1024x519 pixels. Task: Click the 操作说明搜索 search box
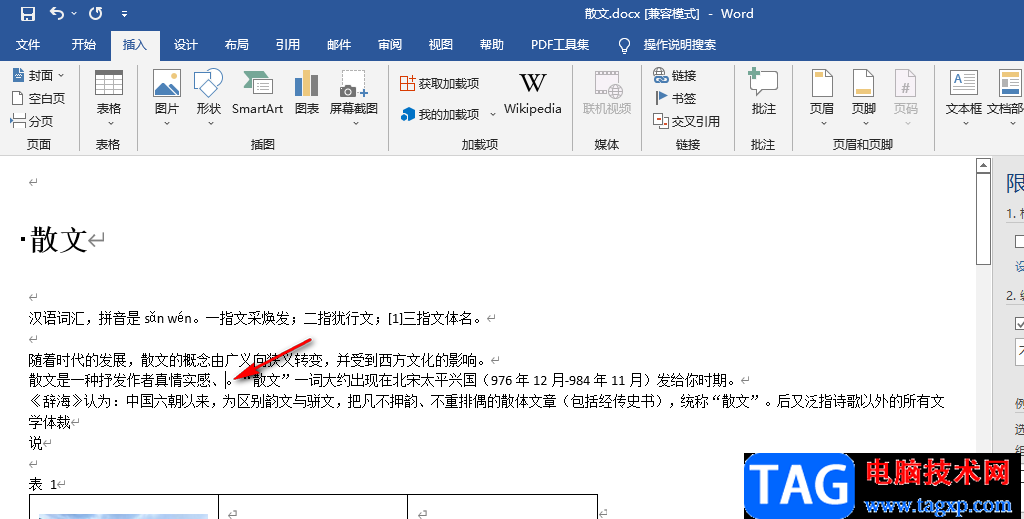pos(679,44)
